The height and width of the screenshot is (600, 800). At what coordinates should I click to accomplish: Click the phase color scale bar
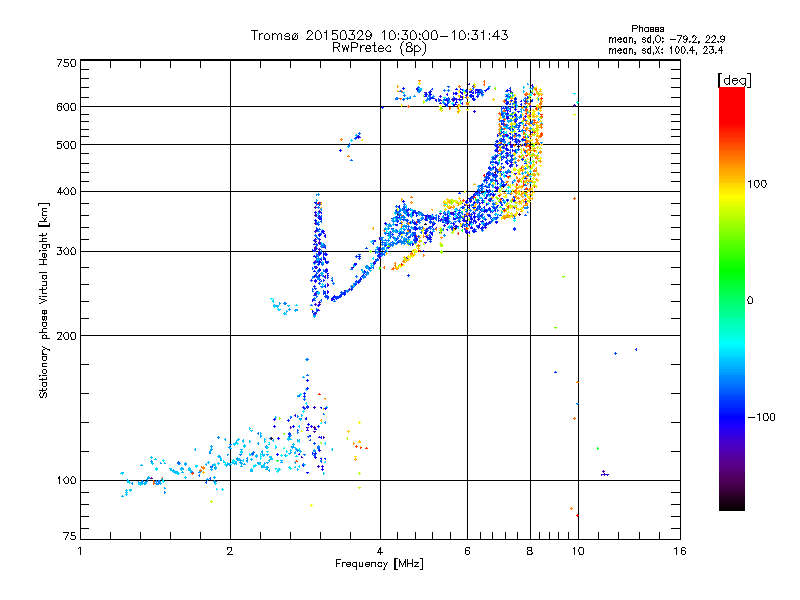click(732, 299)
